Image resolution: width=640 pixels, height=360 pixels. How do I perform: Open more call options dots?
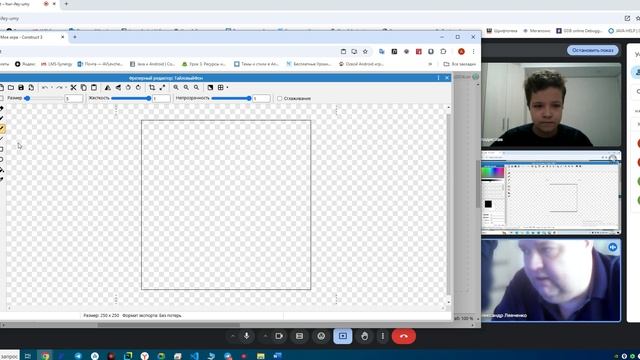tap(382, 336)
